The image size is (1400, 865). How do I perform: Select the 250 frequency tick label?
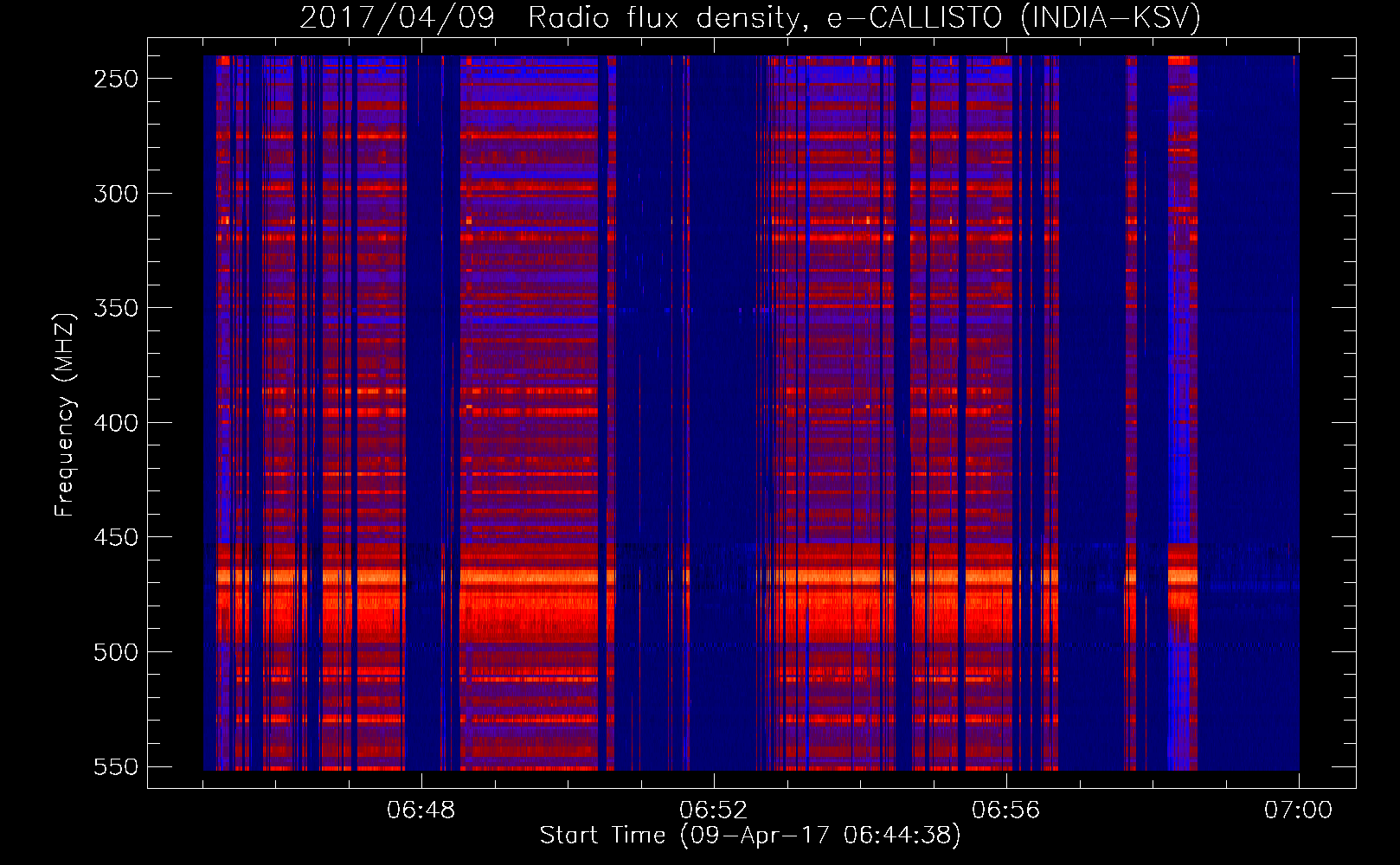pos(116,79)
